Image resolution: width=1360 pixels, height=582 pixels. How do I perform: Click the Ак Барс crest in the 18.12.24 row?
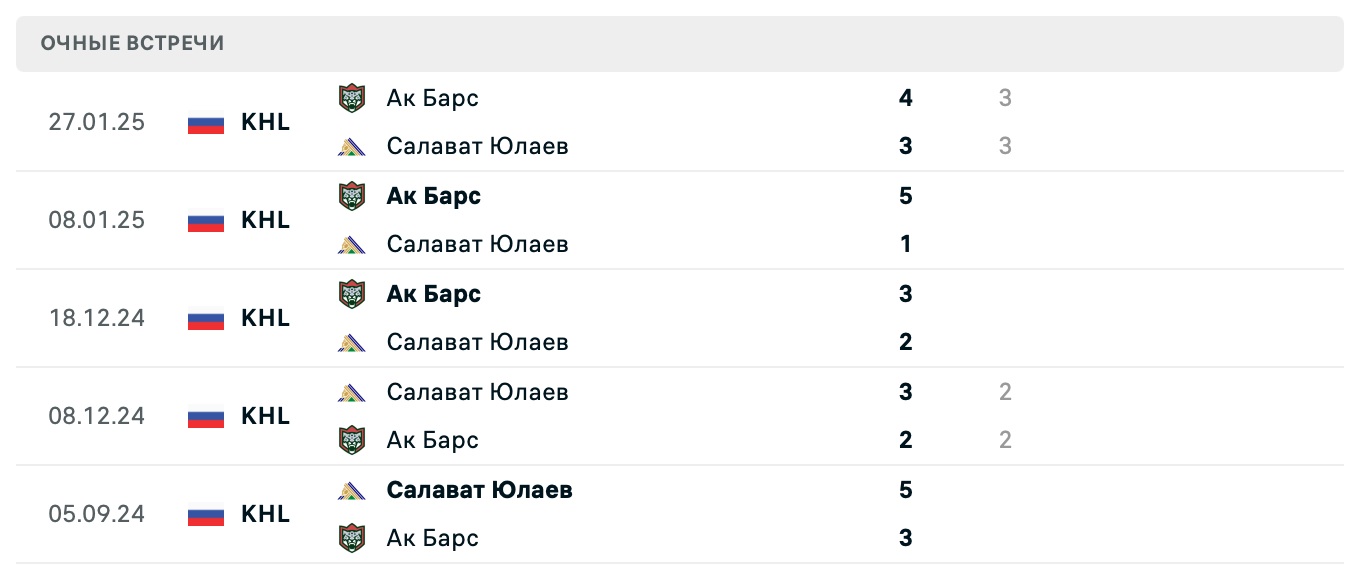pos(352,293)
